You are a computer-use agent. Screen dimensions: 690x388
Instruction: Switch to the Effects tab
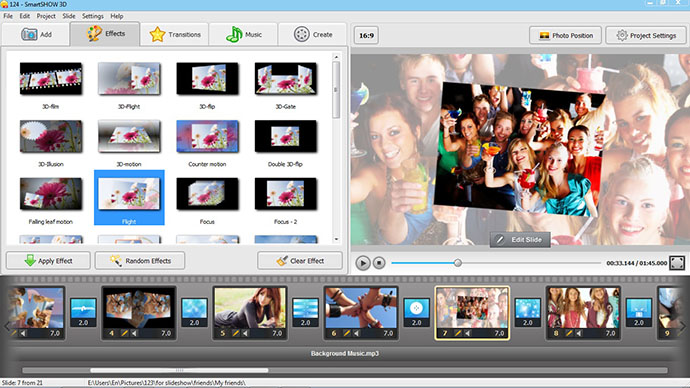[105, 34]
